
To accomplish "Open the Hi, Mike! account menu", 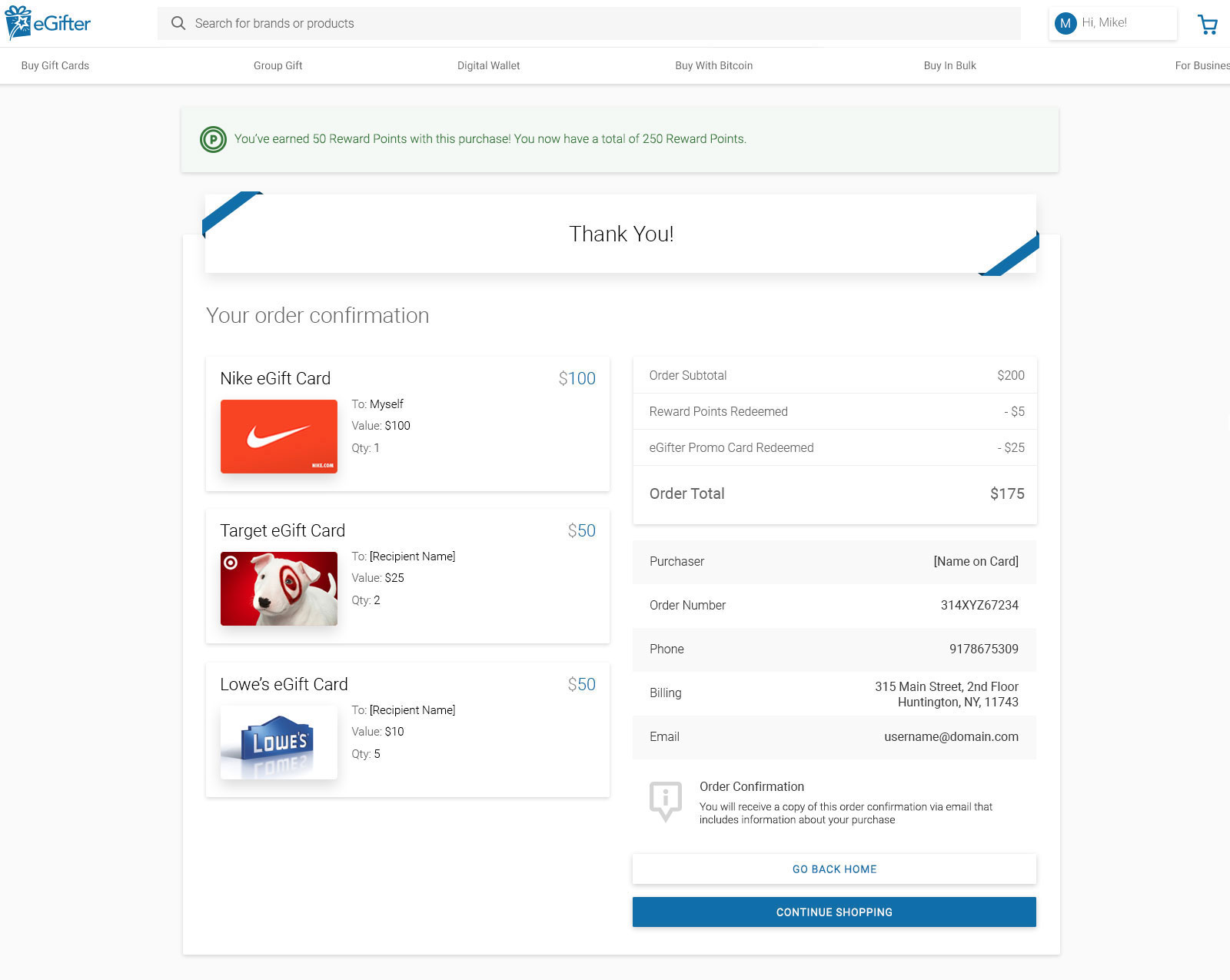I will pyautogui.click(x=1112, y=23).
